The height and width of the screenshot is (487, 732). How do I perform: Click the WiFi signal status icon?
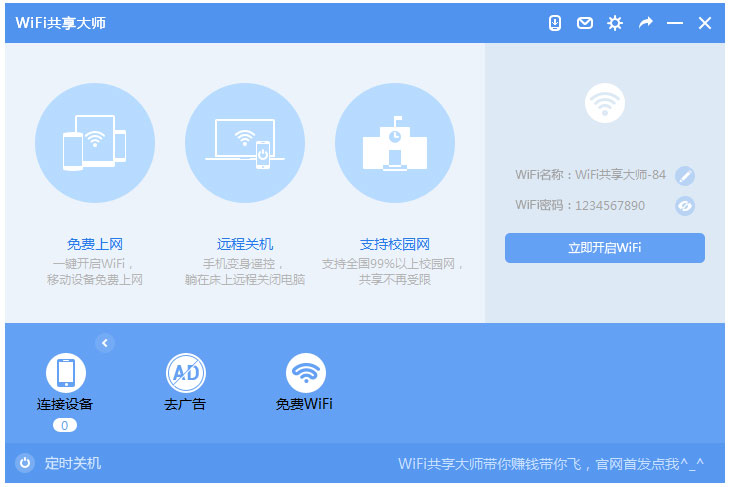605,103
